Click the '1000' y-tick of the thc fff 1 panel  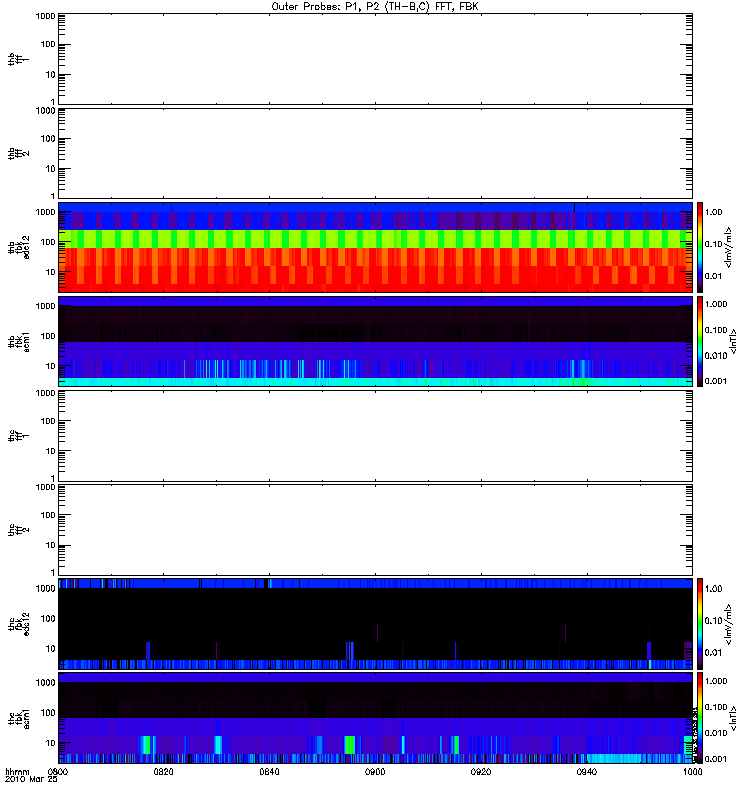[x=45, y=393]
